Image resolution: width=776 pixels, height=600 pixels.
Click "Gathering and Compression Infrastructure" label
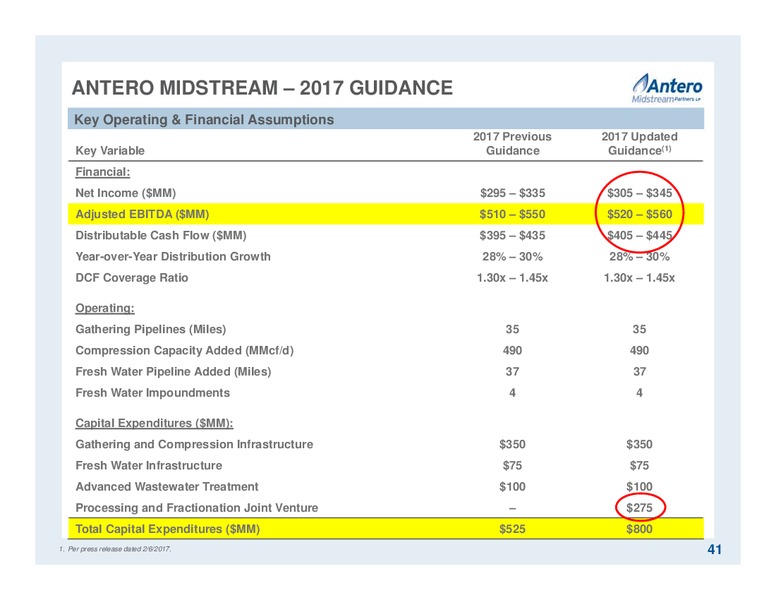coord(194,445)
